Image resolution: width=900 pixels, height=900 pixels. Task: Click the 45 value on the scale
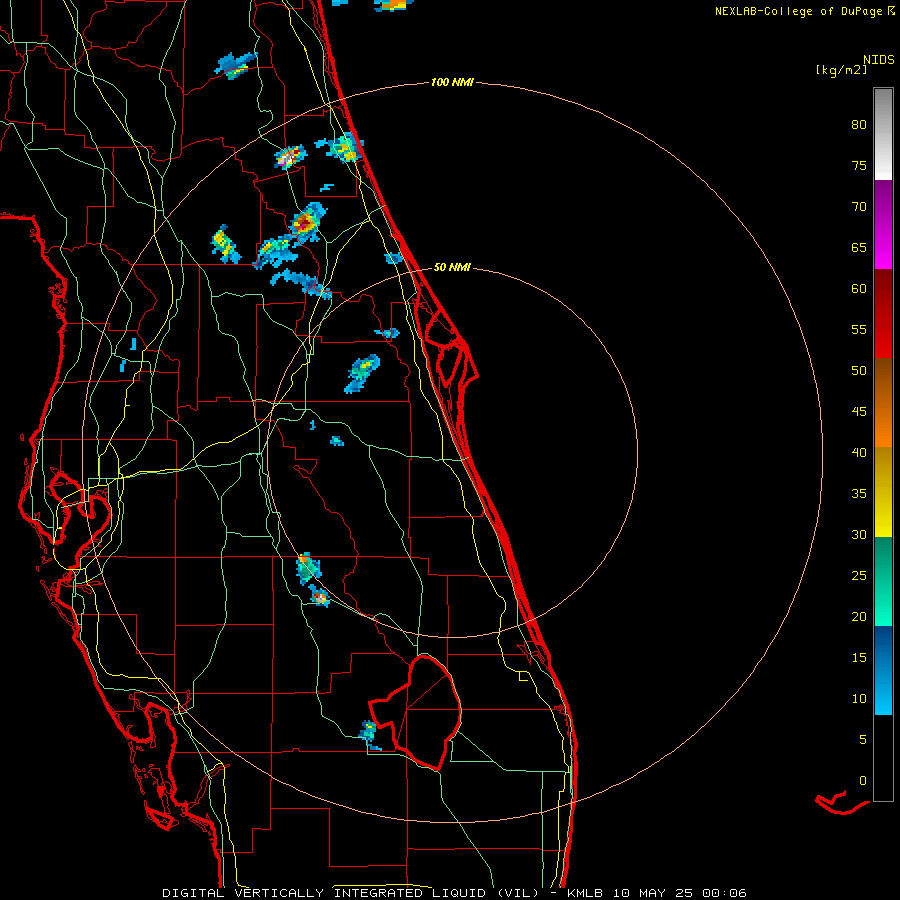[859, 412]
